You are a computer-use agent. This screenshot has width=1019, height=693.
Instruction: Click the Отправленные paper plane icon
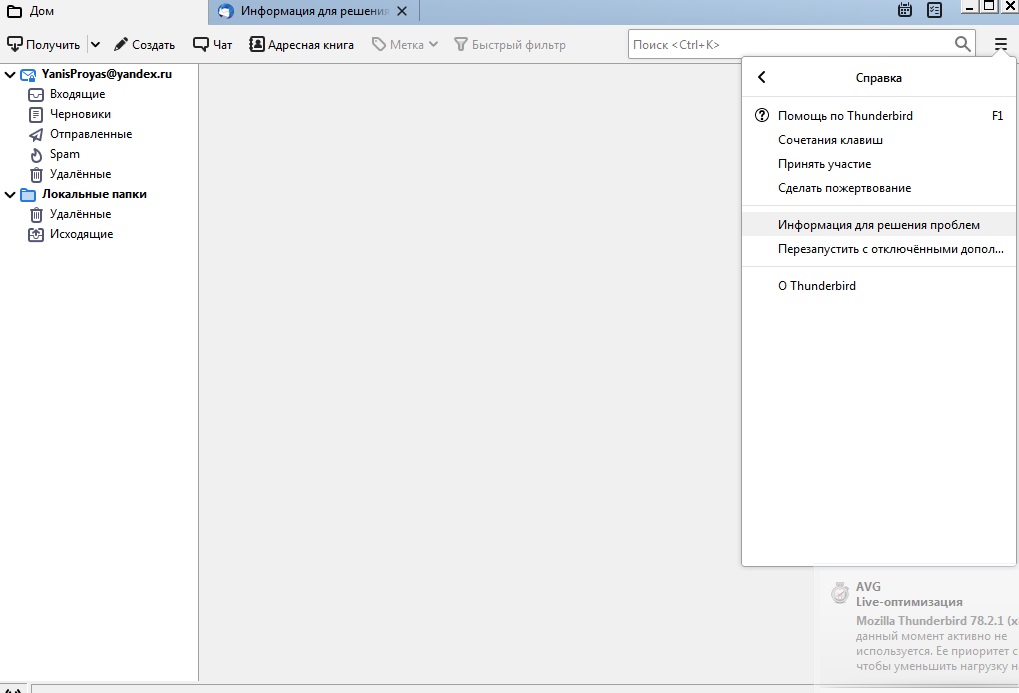[36, 135]
